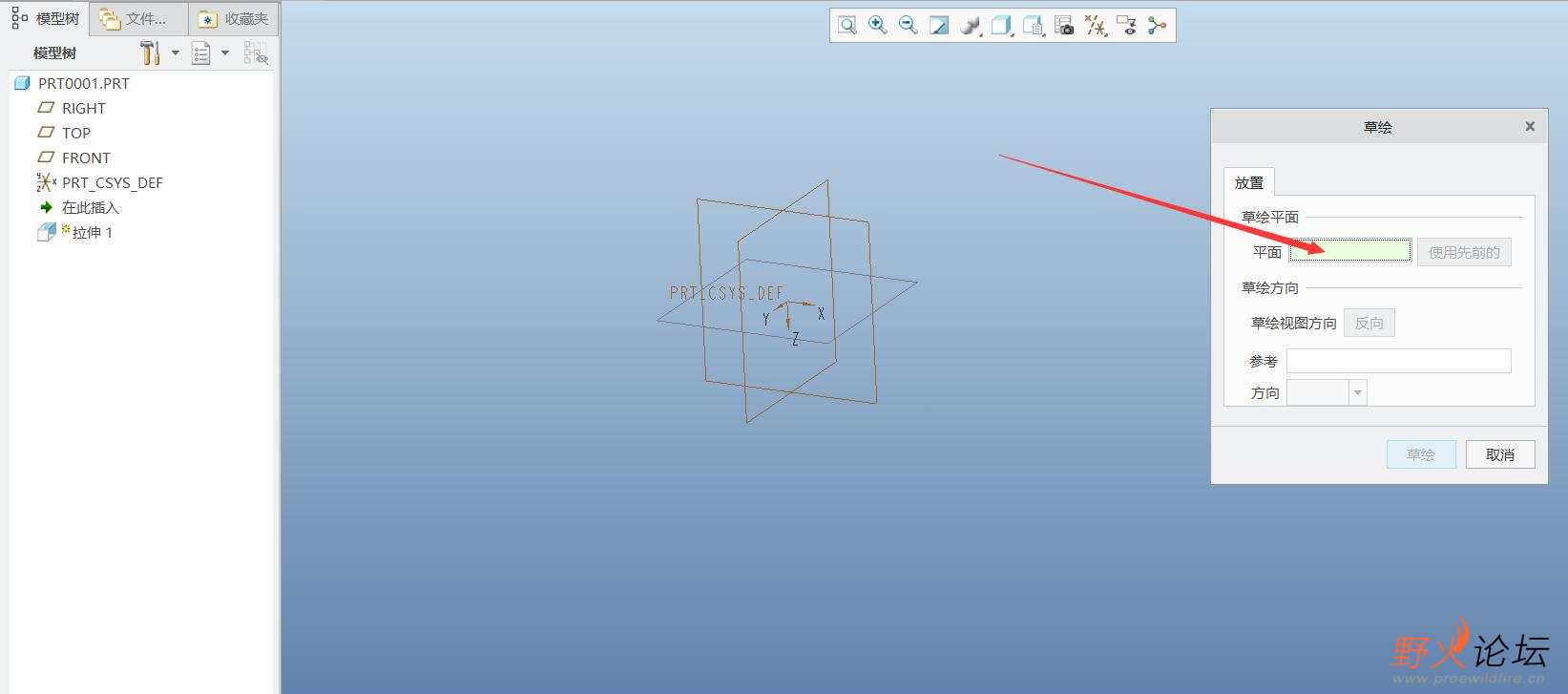Click the PRT_CSYS_DEF label in viewport
This screenshot has height=694, width=1568.
(x=726, y=293)
